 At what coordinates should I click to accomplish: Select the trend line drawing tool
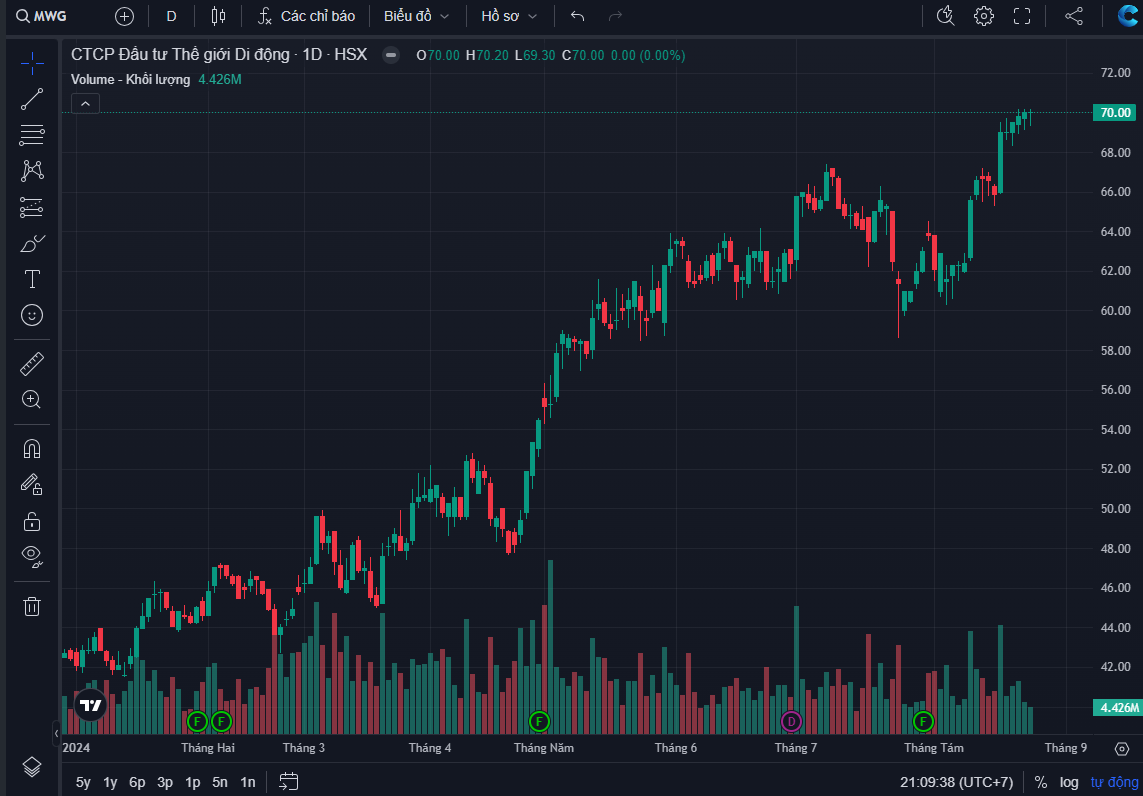point(32,98)
